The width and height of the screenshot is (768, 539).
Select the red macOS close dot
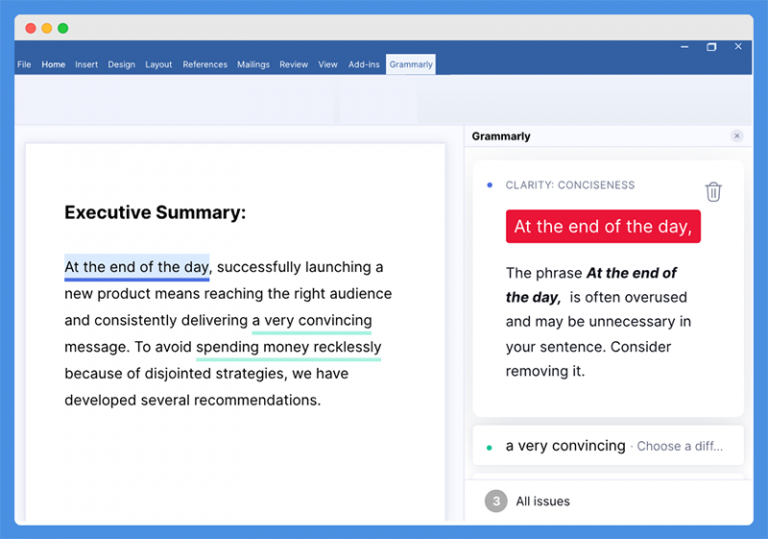click(31, 28)
